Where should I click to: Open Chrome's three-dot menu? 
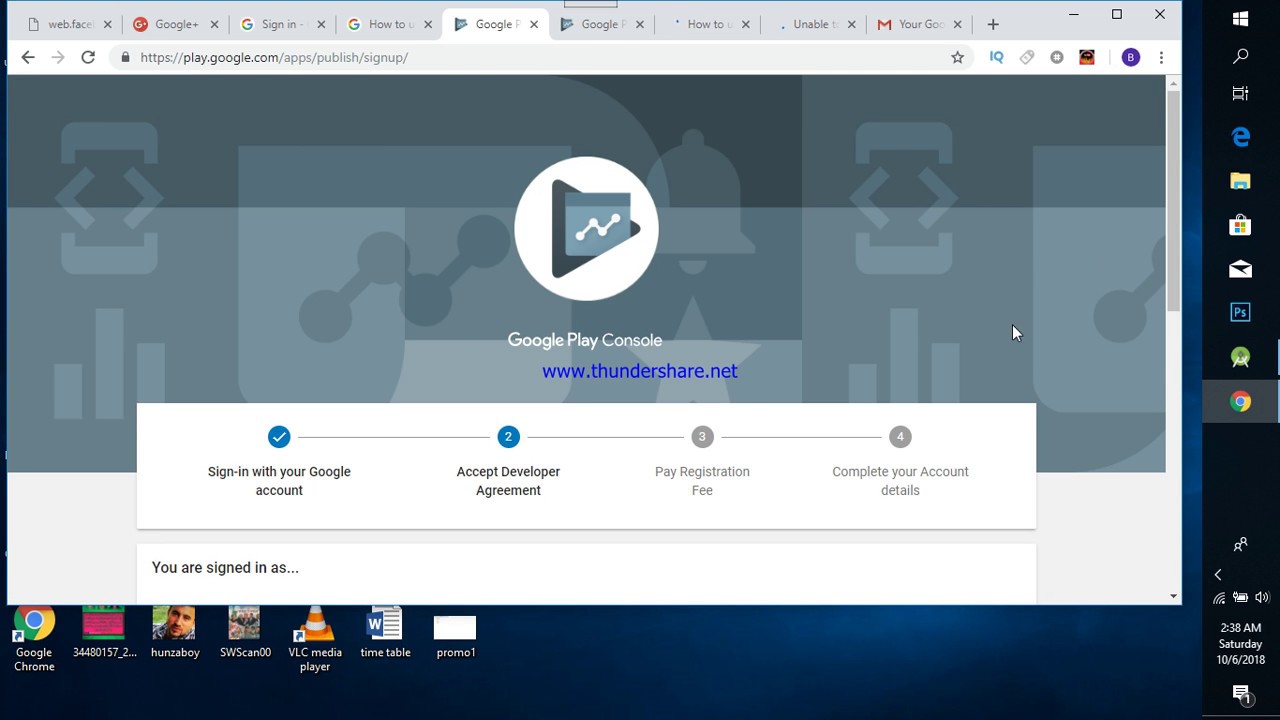1161,58
